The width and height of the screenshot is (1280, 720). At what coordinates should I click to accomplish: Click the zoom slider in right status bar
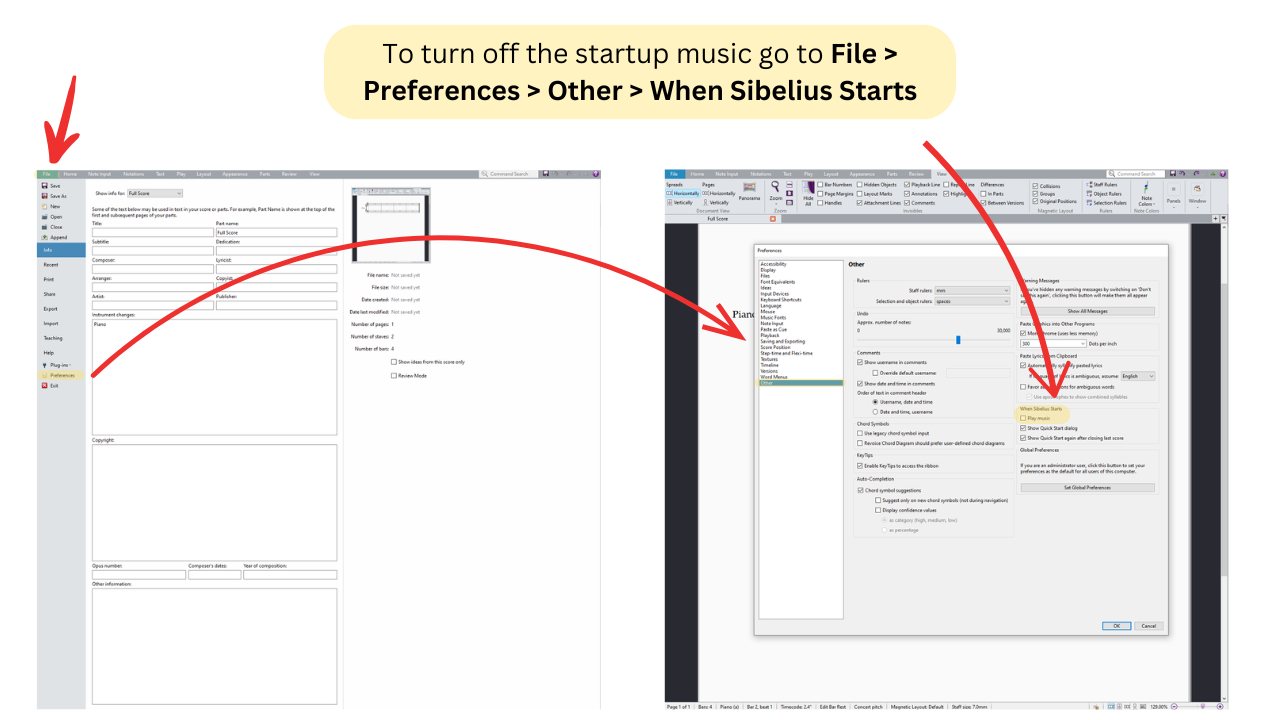1203,707
